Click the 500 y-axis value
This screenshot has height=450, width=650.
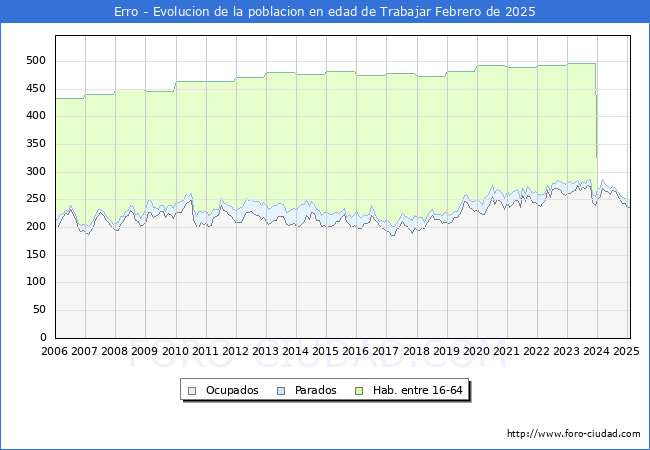point(36,61)
